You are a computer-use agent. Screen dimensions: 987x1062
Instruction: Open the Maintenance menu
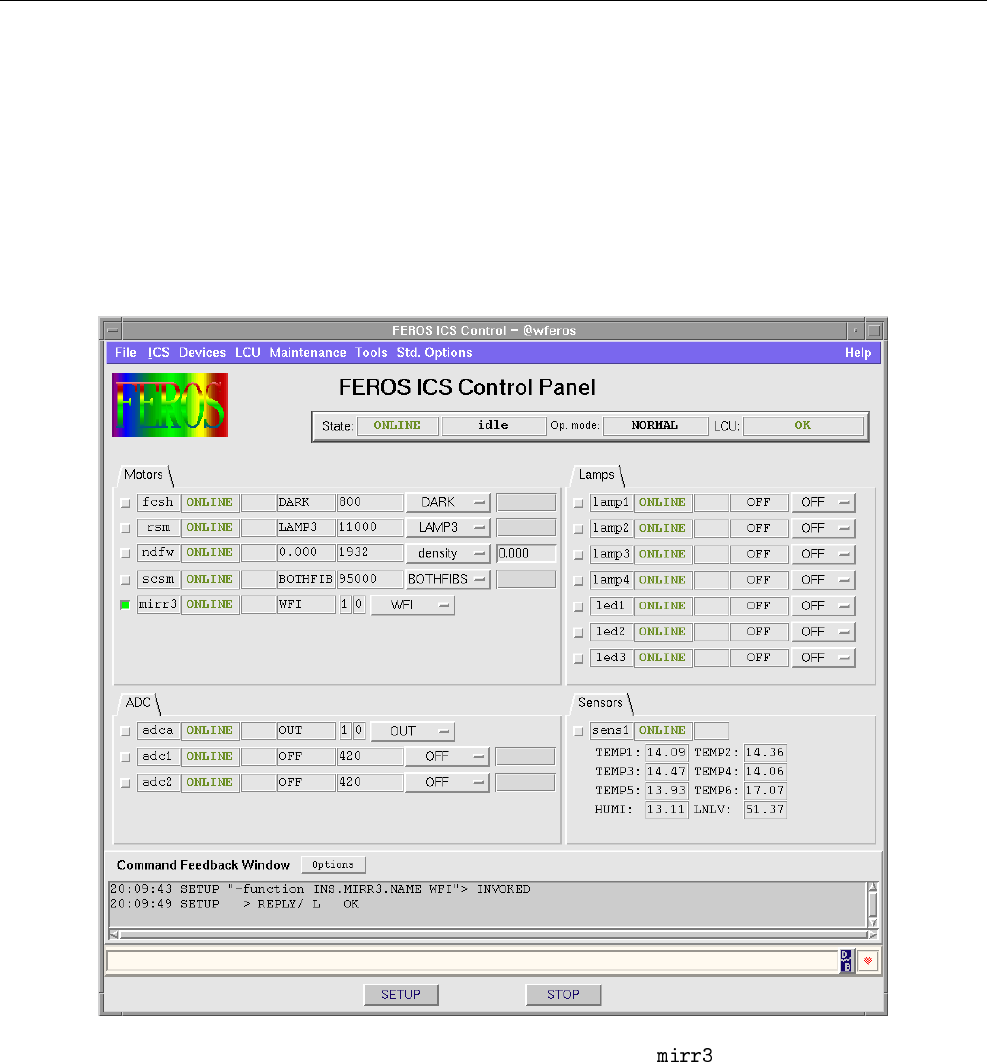coord(308,352)
